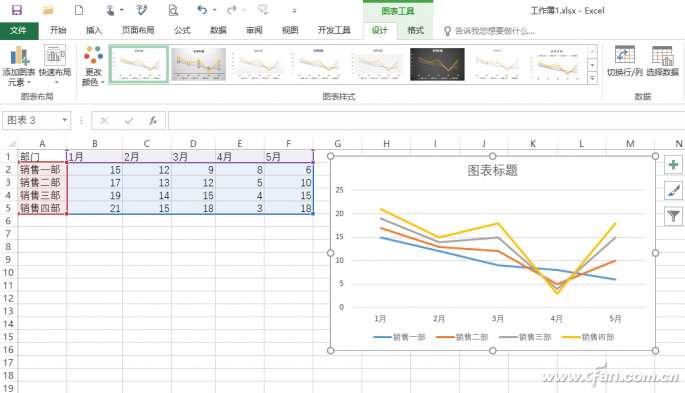This screenshot has width=685, height=393.
Task: Apply the eighth chart style thumbnail
Action: coord(557,64)
